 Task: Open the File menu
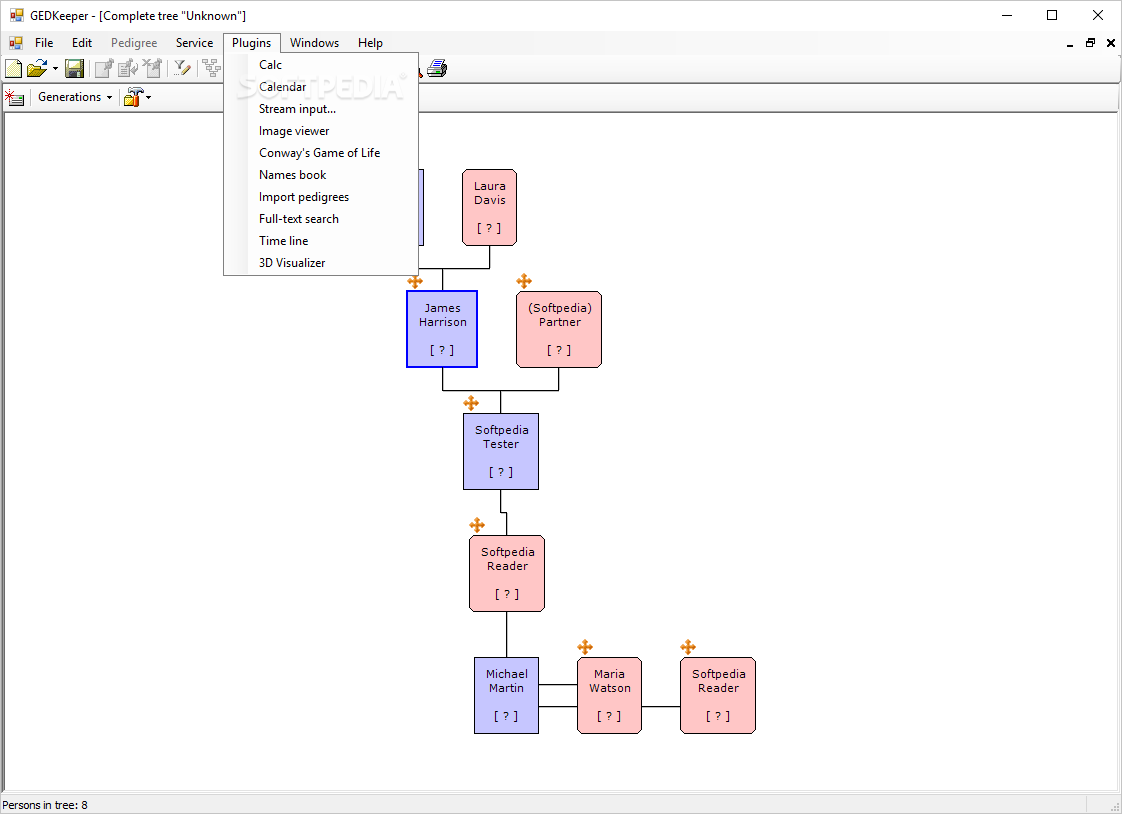click(44, 43)
